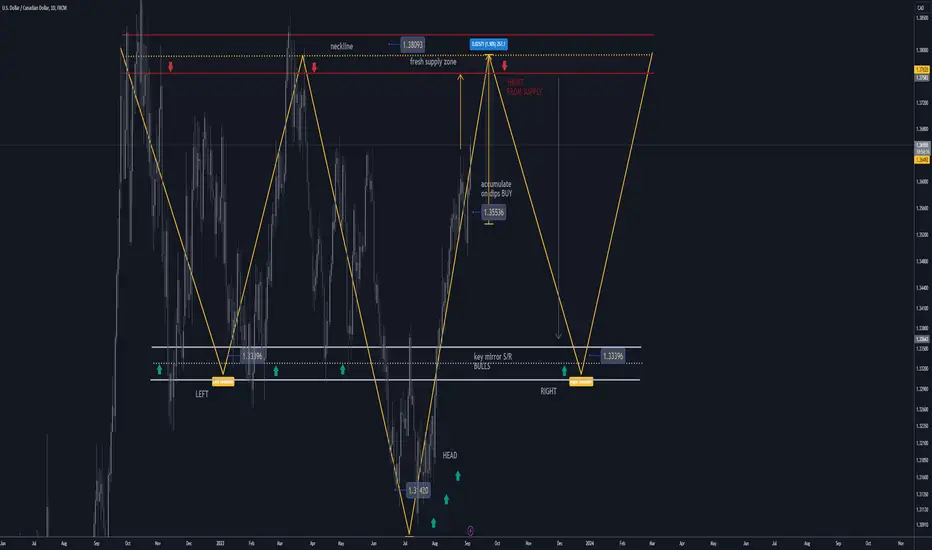Click the yellow price tag below 1.3800 on axis
Image resolution: width=932 pixels, height=550 pixels.
pos(922,70)
